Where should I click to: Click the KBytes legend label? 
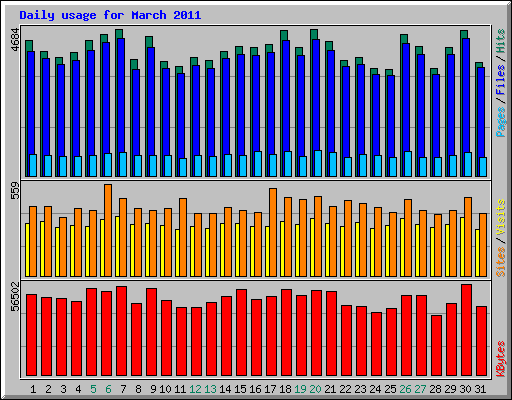[500, 359]
